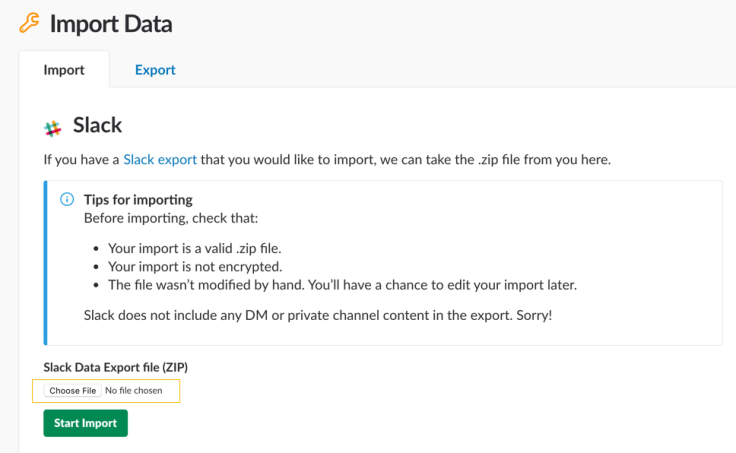This screenshot has width=736, height=453.
Task: Click the 'import is not encrypted' bullet
Action: tap(195, 267)
